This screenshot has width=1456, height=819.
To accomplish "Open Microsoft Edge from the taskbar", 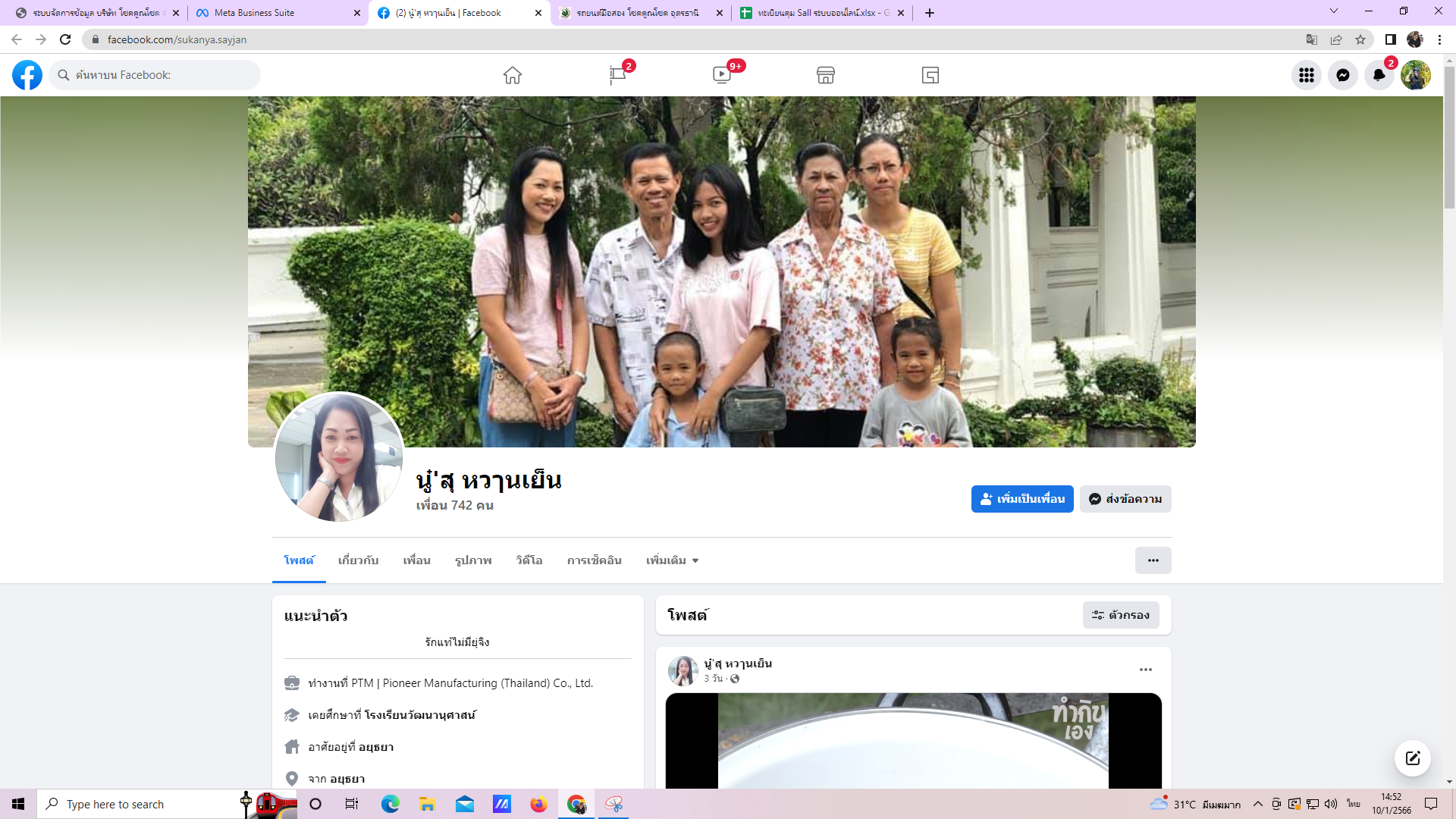I will 390,804.
